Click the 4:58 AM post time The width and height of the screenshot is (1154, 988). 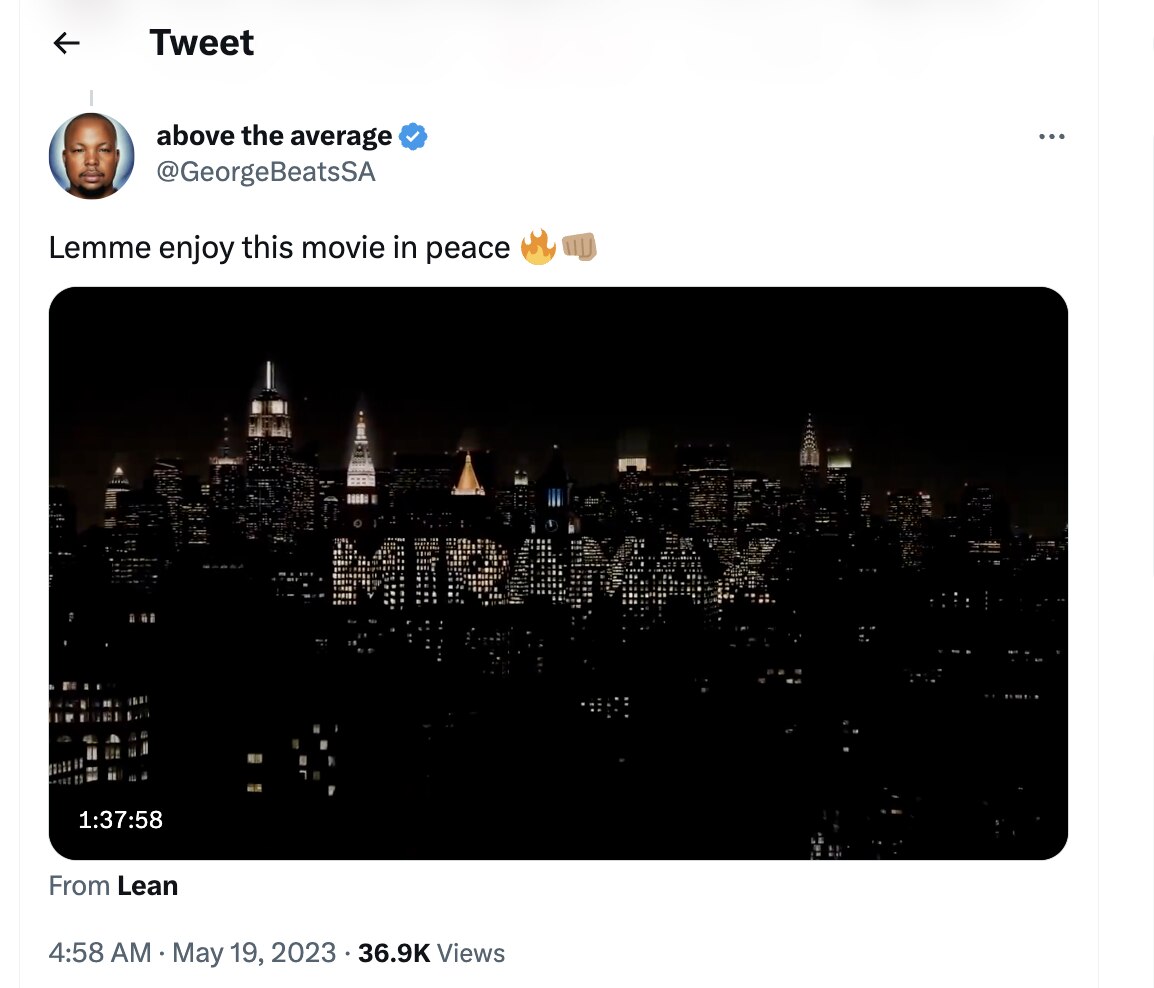99,953
